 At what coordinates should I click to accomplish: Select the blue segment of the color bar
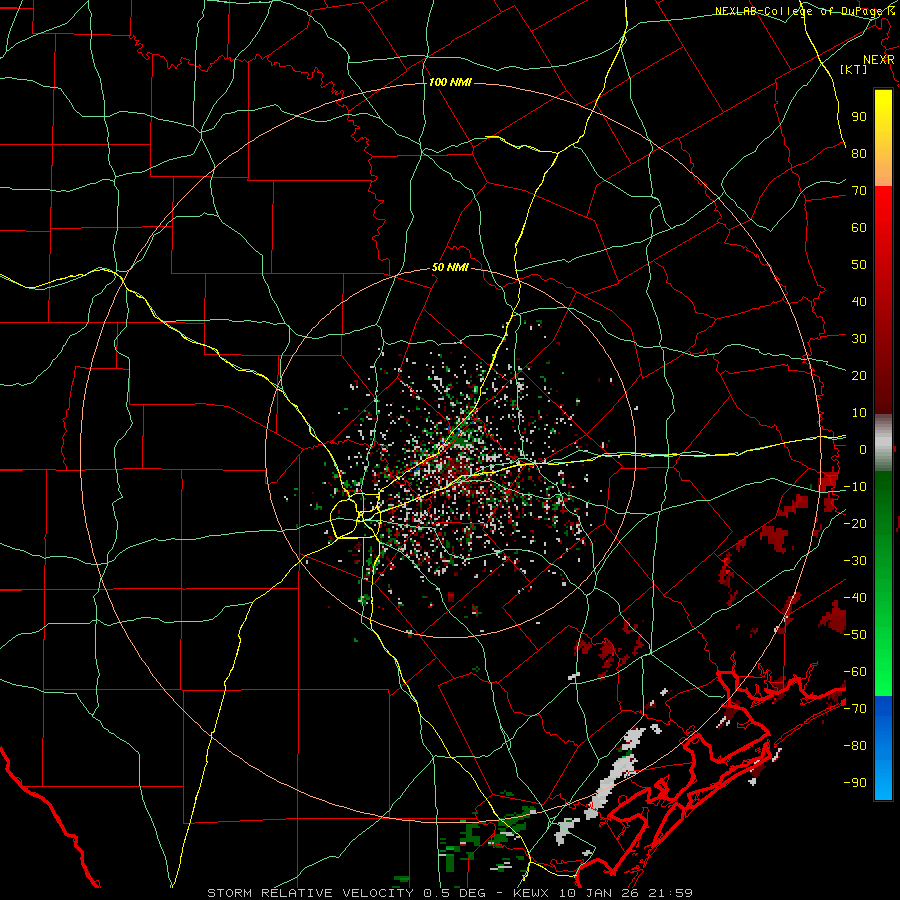[883, 747]
